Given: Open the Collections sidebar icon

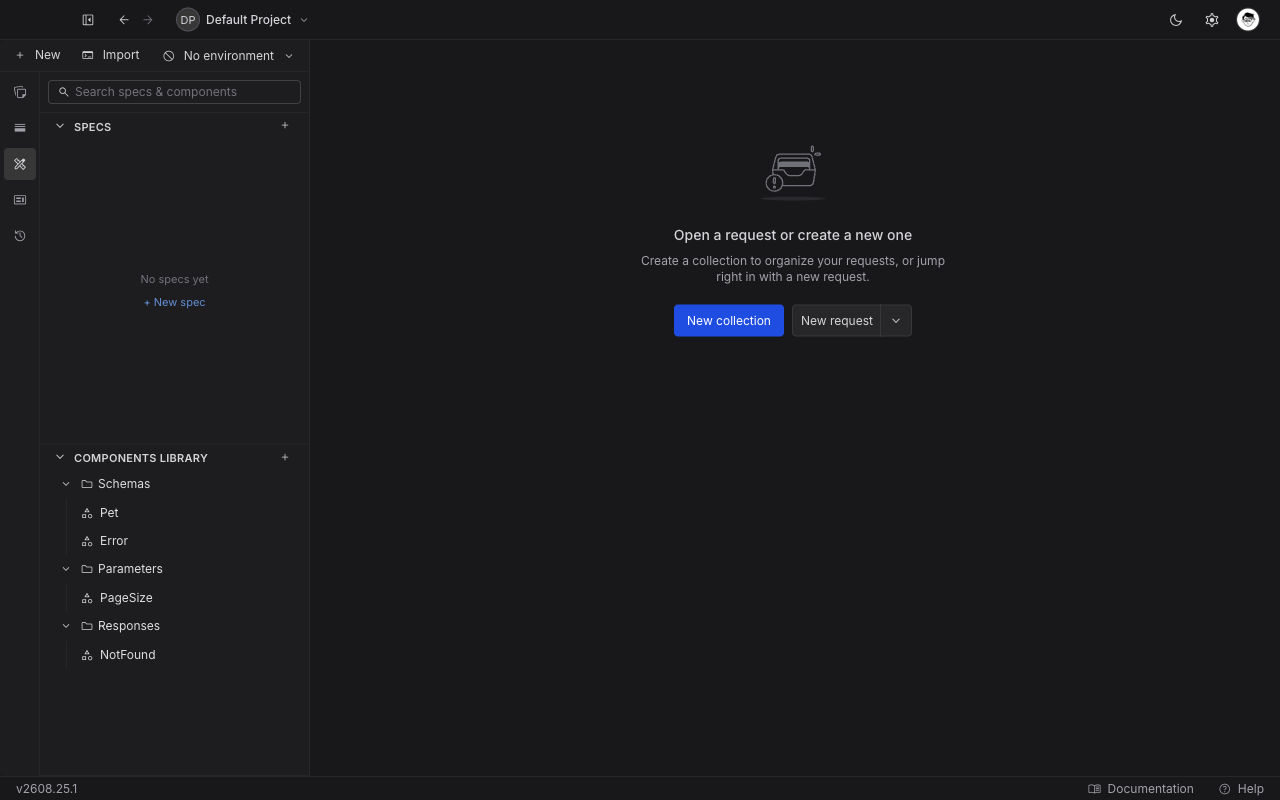Looking at the screenshot, I should [20, 92].
